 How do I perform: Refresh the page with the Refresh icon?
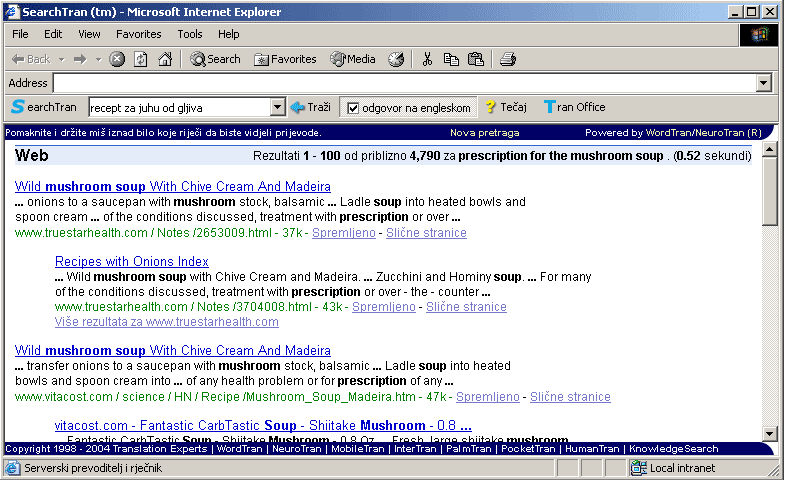click(141, 60)
